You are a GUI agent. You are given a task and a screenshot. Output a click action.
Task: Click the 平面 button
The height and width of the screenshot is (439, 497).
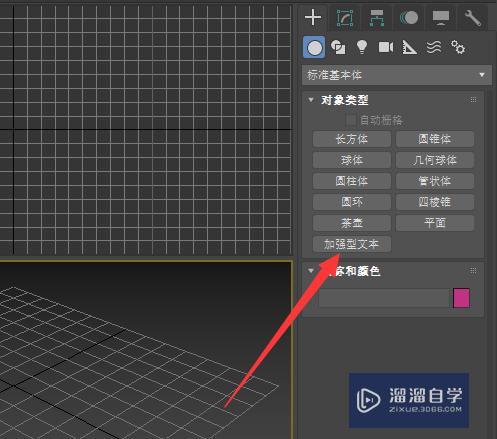435,223
